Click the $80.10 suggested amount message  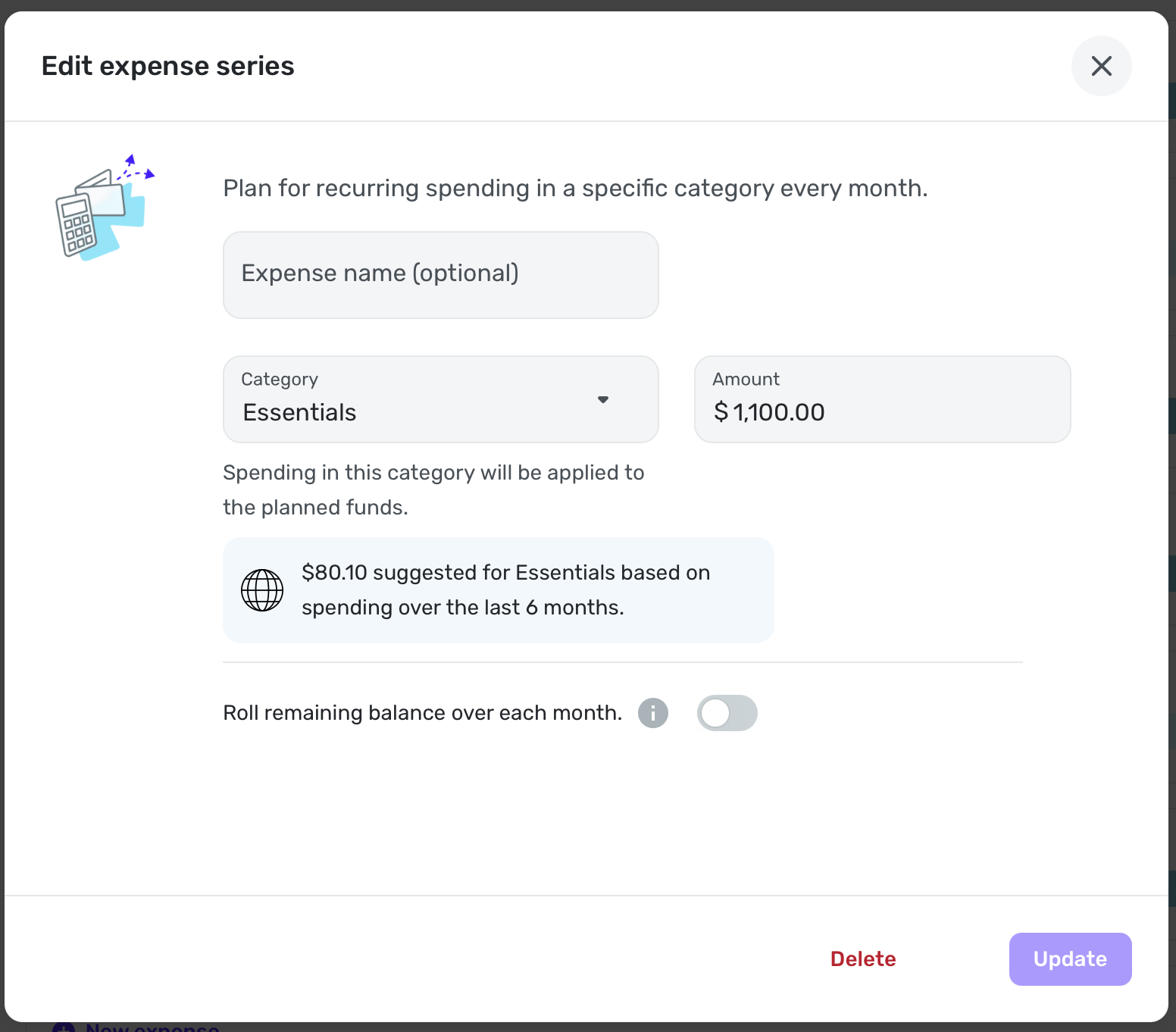tap(505, 590)
